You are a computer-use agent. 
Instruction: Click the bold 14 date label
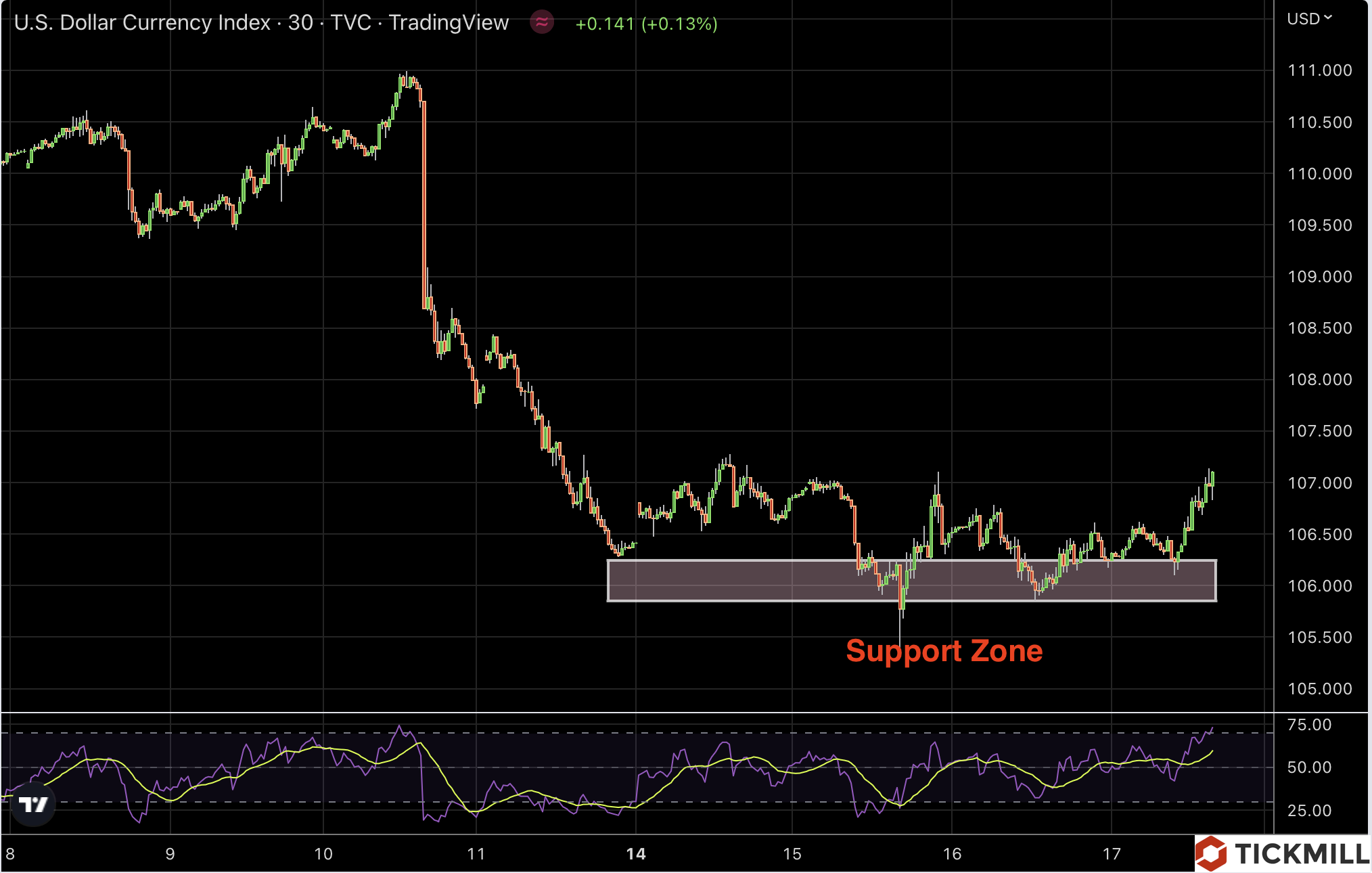click(636, 854)
